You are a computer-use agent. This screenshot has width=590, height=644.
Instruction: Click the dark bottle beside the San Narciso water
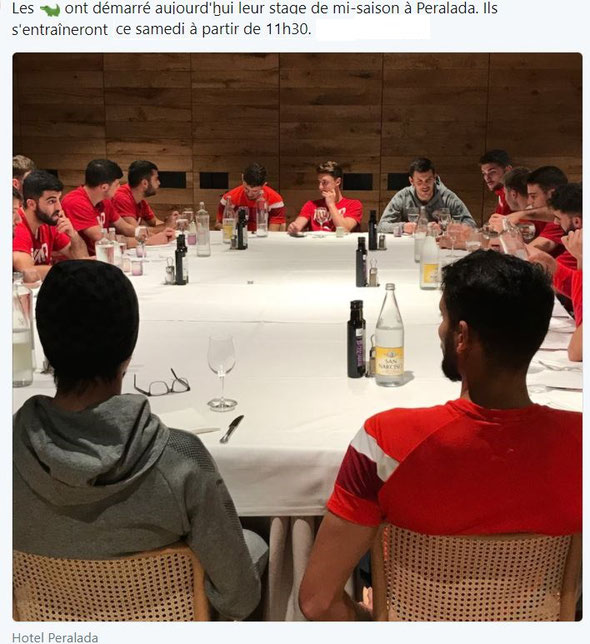pos(356,339)
